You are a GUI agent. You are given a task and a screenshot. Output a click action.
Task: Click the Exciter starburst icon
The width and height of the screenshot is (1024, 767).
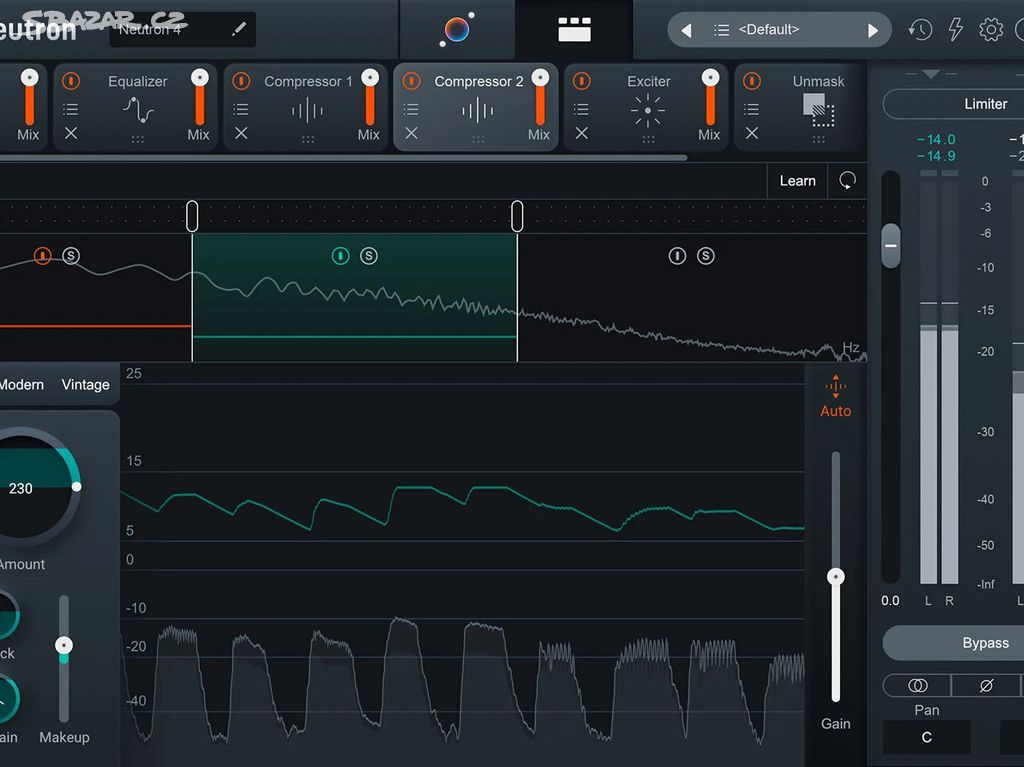(x=648, y=110)
